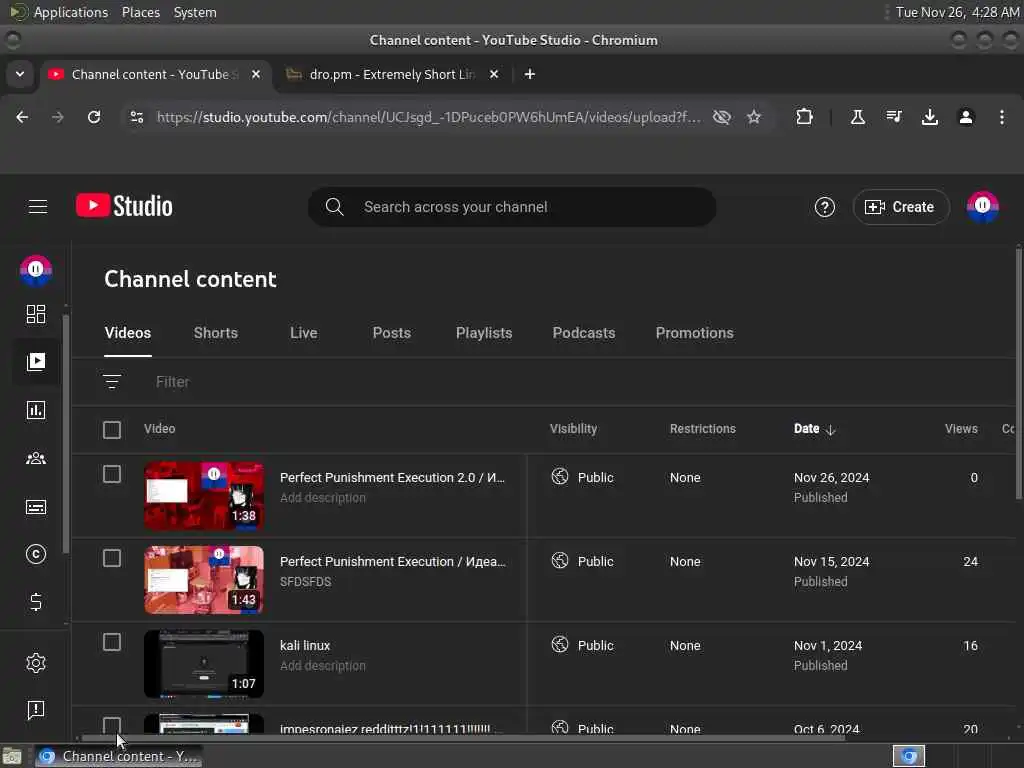This screenshot has height=768, width=1024.
Task: Click Add description under kali linux
Action: pyautogui.click(x=323, y=665)
